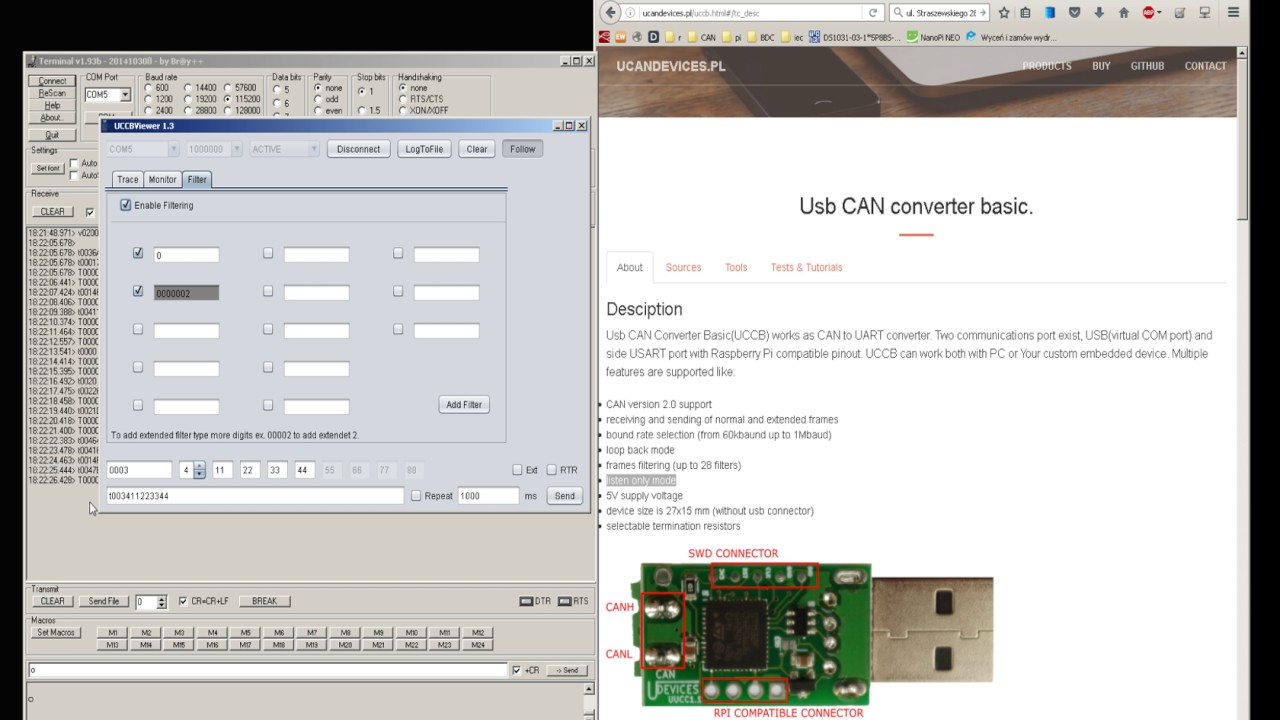Bookmark this page with the star icon
Viewport: 1280px width, 720px height.
coord(1004,13)
